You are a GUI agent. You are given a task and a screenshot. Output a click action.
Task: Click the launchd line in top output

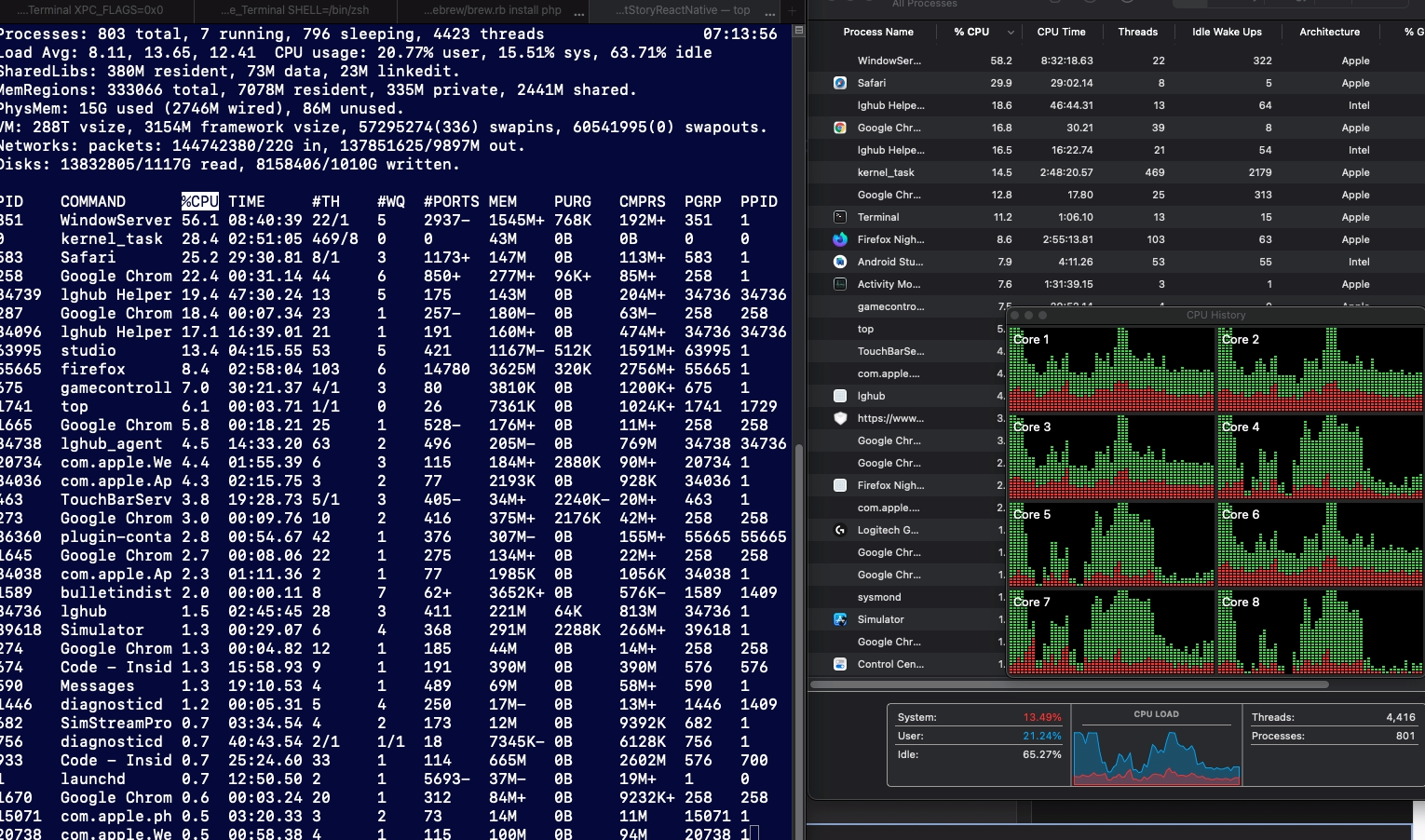[394, 779]
